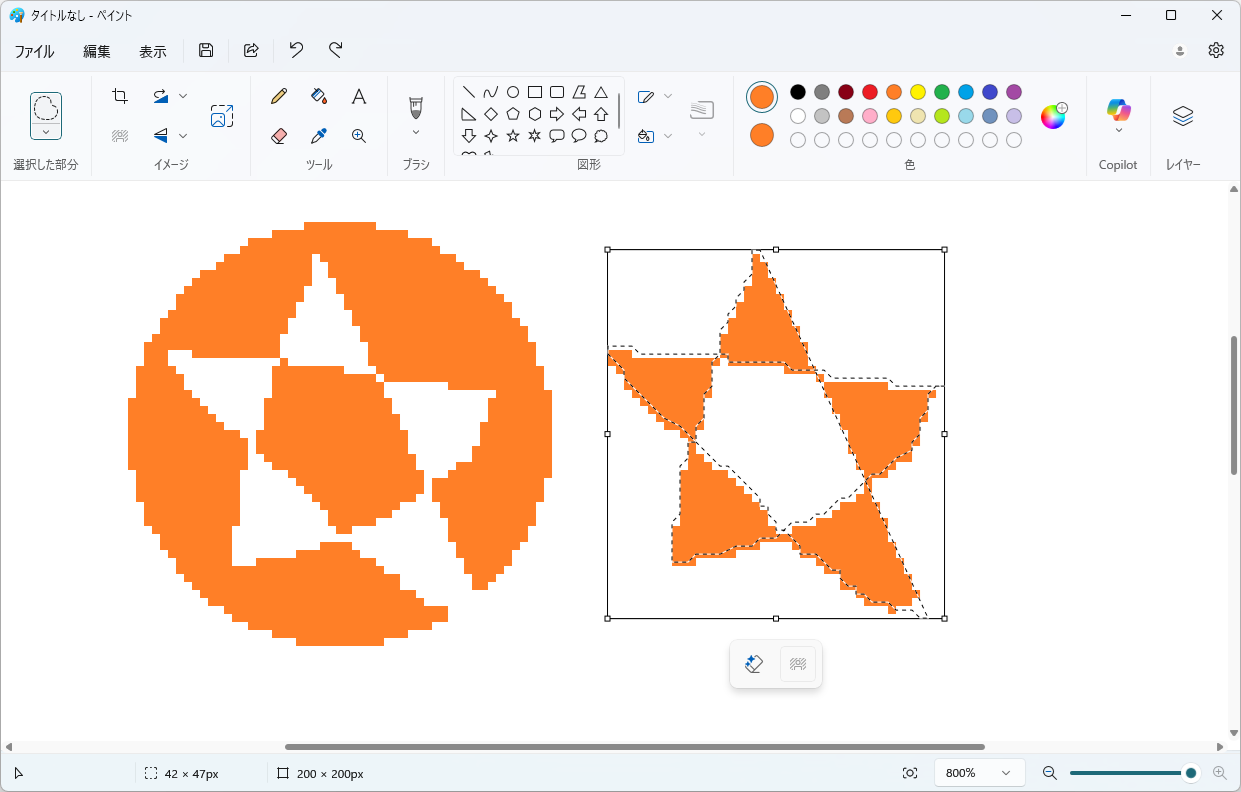Open the 編集 menu
Image resolution: width=1241 pixels, height=792 pixels.
[x=97, y=51]
